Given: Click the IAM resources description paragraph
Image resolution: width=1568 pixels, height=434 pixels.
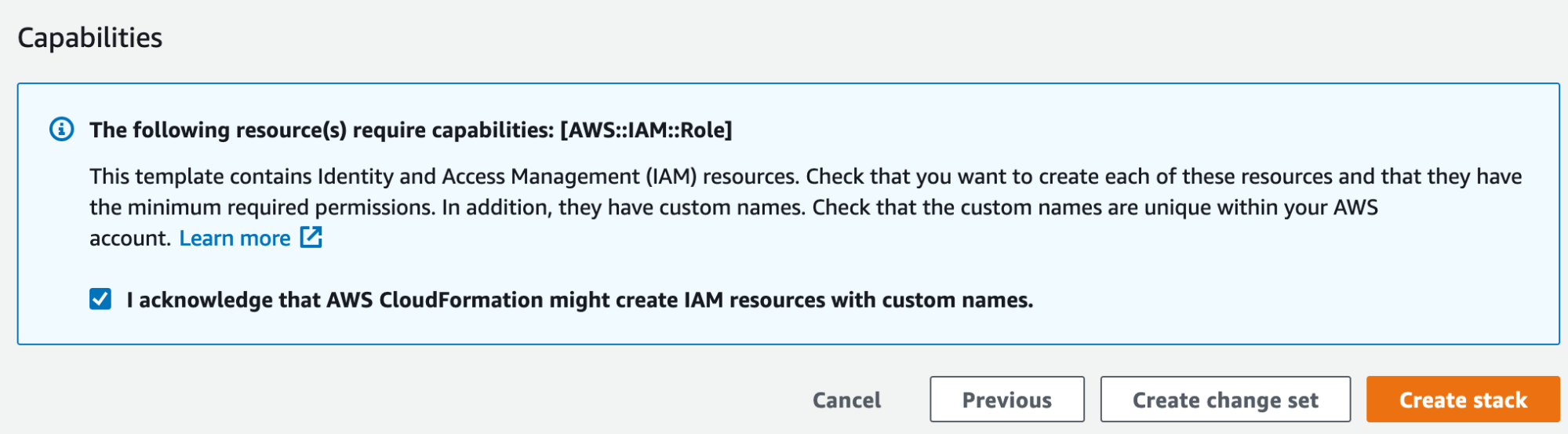Looking at the screenshot, I should (806, 207).
